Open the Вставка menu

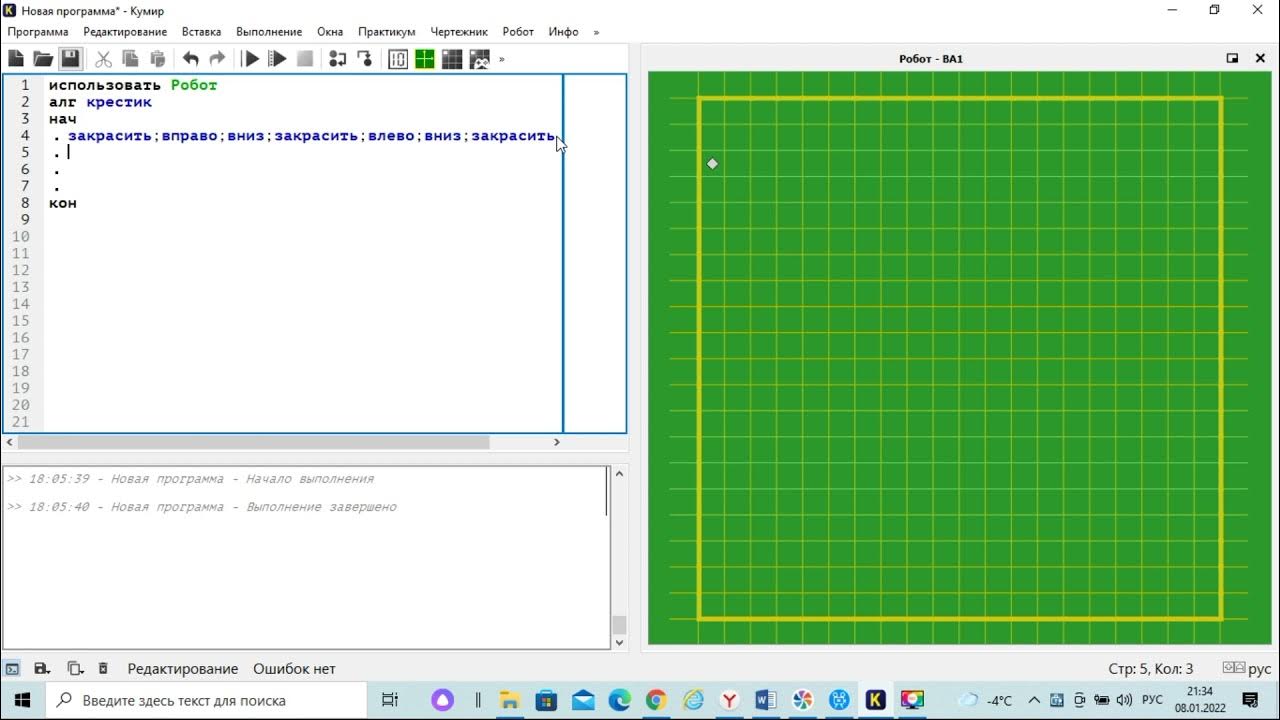(x=201, y=32)
